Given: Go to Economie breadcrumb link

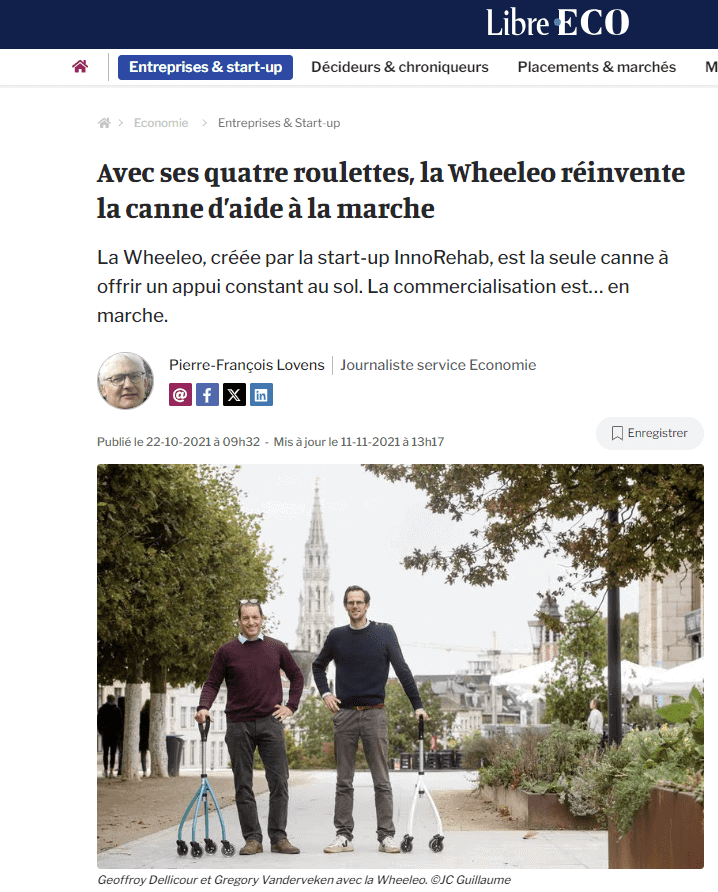Looking at the screenshot, I should pyautogui.click(x=161, y=123).
